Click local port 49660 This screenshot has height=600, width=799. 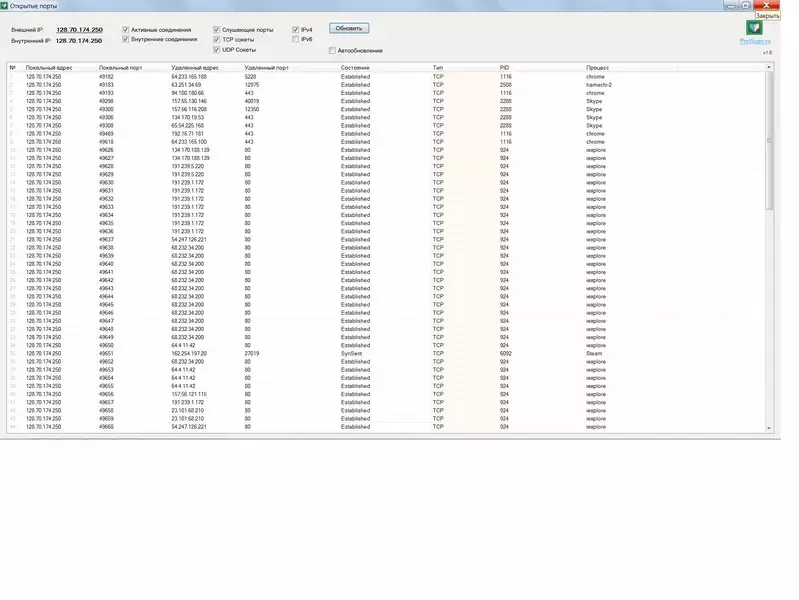106,427
